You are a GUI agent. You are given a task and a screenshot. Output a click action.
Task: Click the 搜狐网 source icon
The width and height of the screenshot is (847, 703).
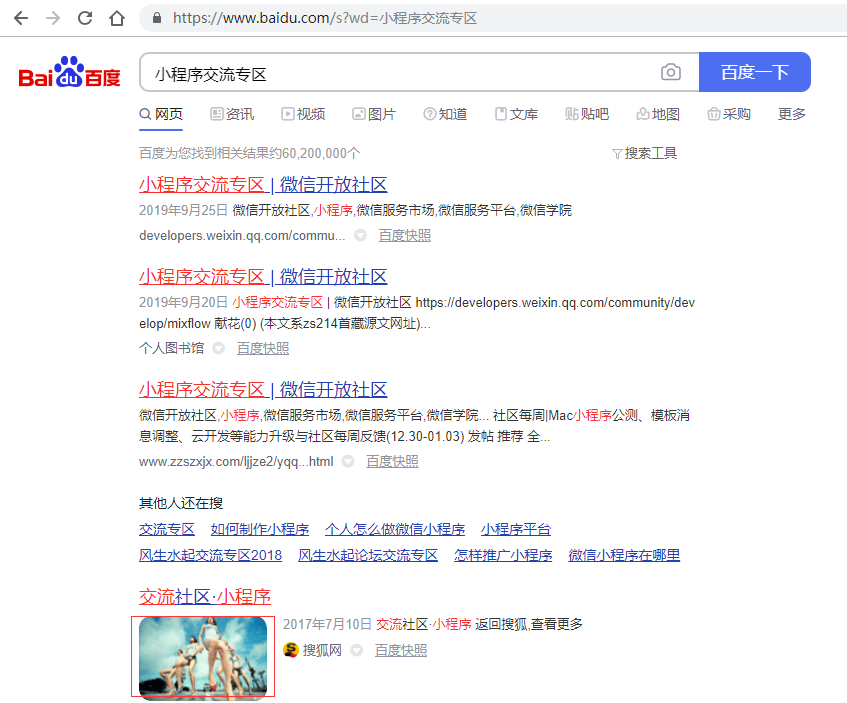pyautogui.click(x=291, y=650)
